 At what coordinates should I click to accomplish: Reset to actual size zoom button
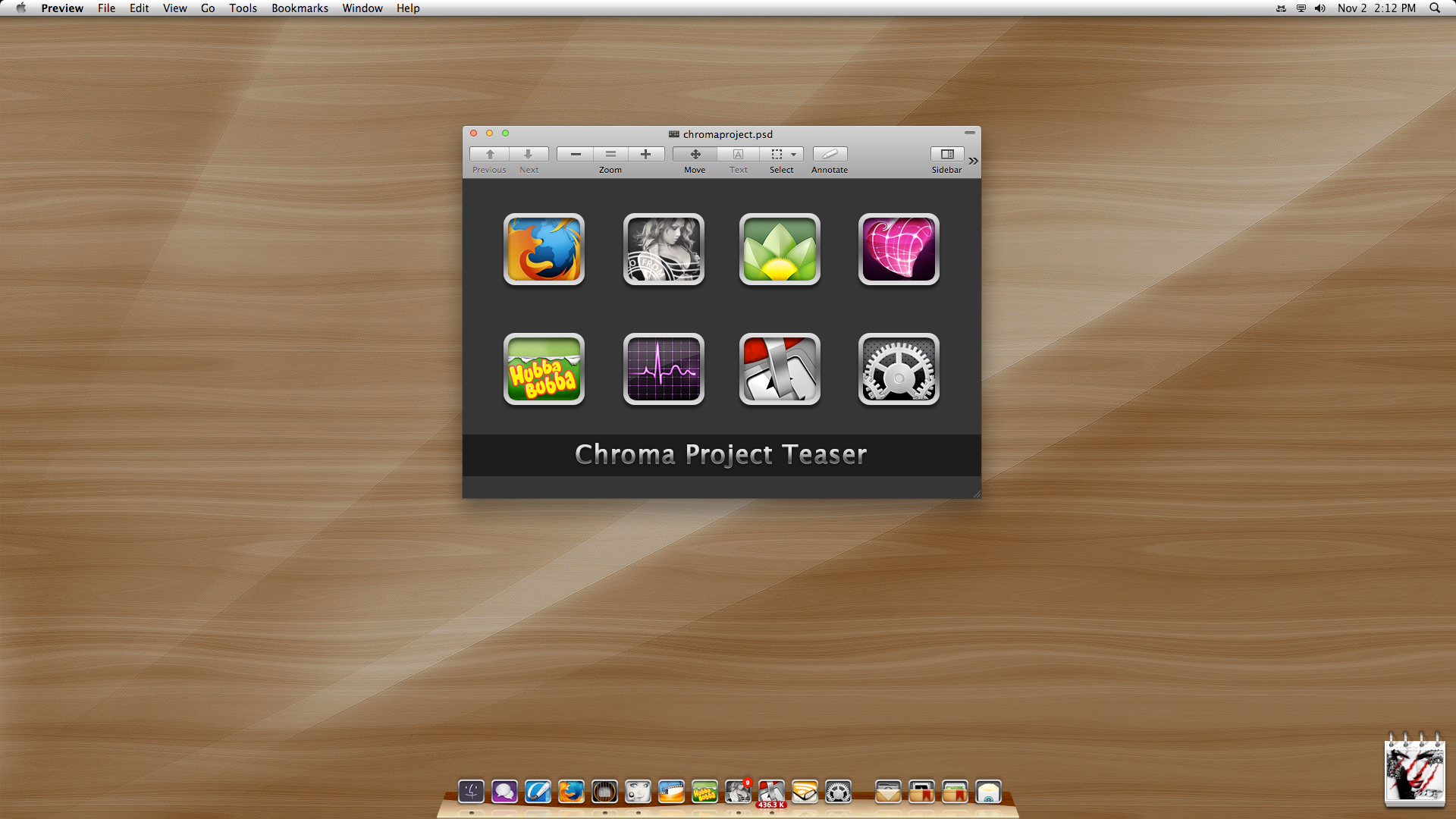(x=610, y=154)
